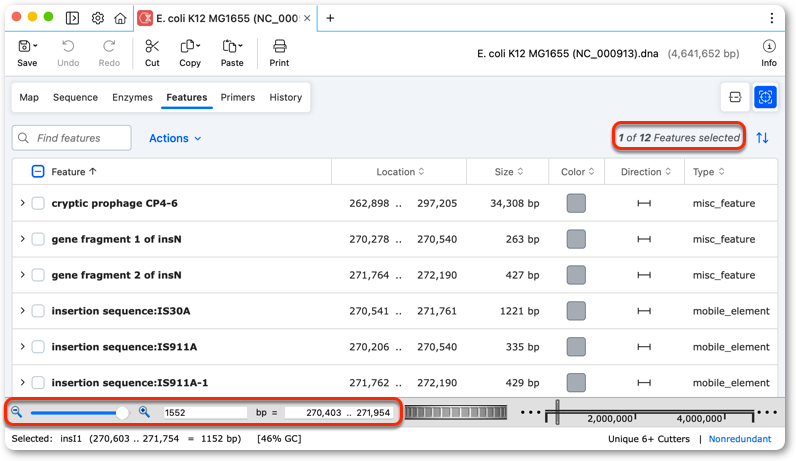Viewport: 796px width, 461px height.
Task: Sort by the Location column header
Action: (400, 172)
